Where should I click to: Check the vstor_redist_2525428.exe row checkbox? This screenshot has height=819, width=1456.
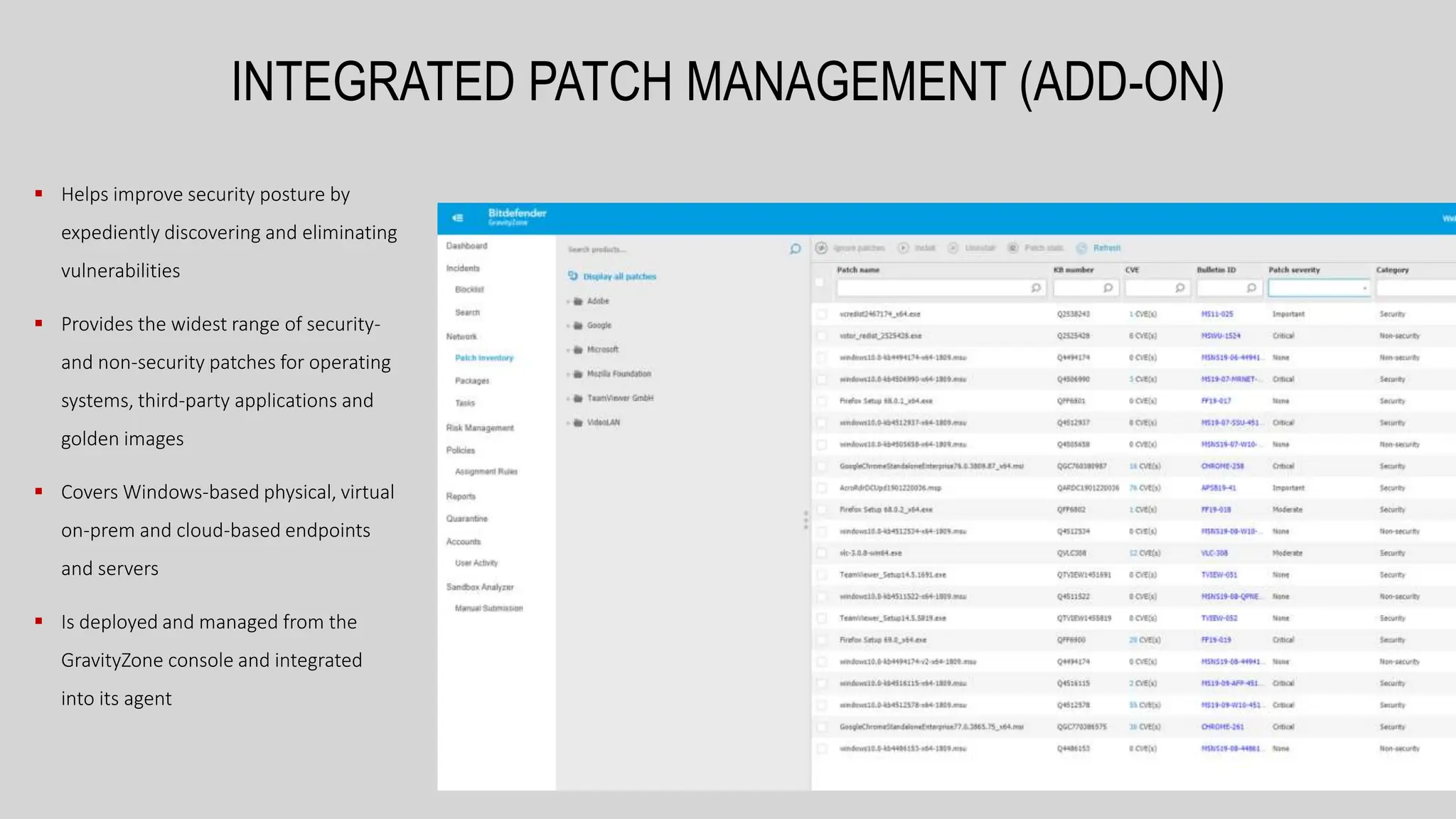point(822,336)
